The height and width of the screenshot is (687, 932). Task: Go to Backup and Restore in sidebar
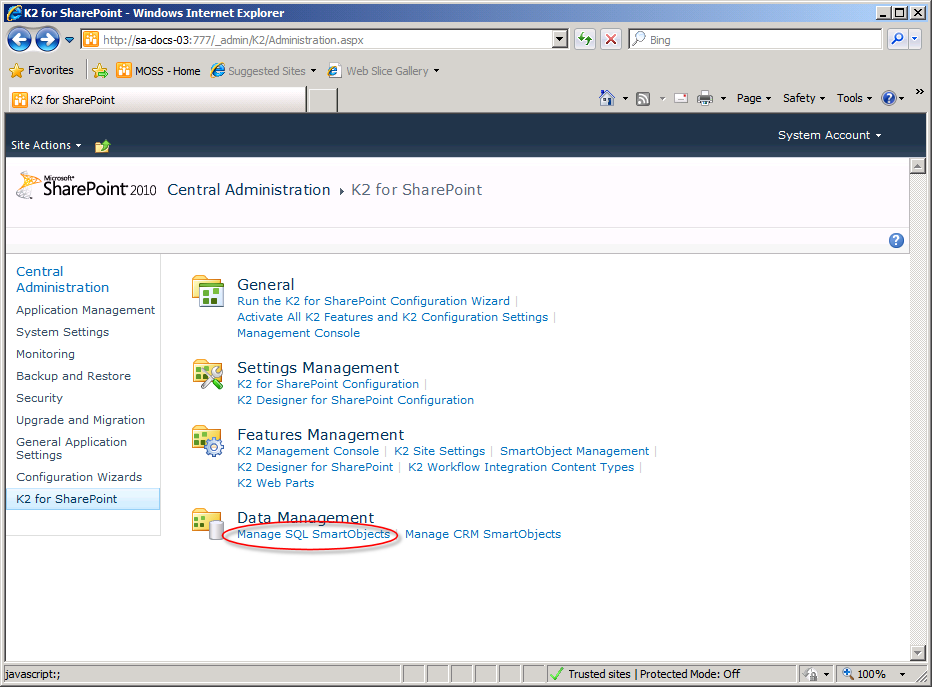pos(73,376)
